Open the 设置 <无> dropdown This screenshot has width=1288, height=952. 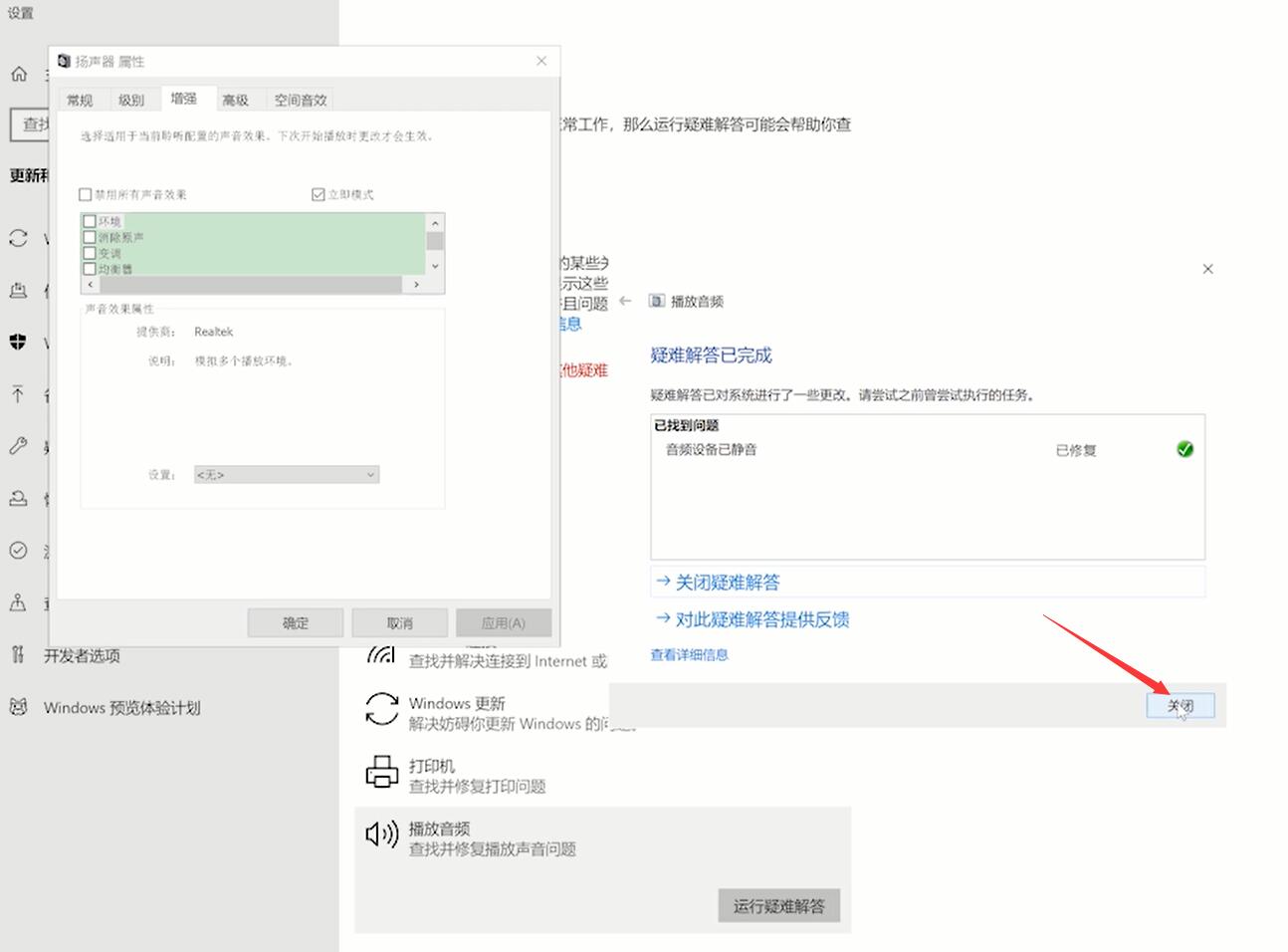point(287,475)
